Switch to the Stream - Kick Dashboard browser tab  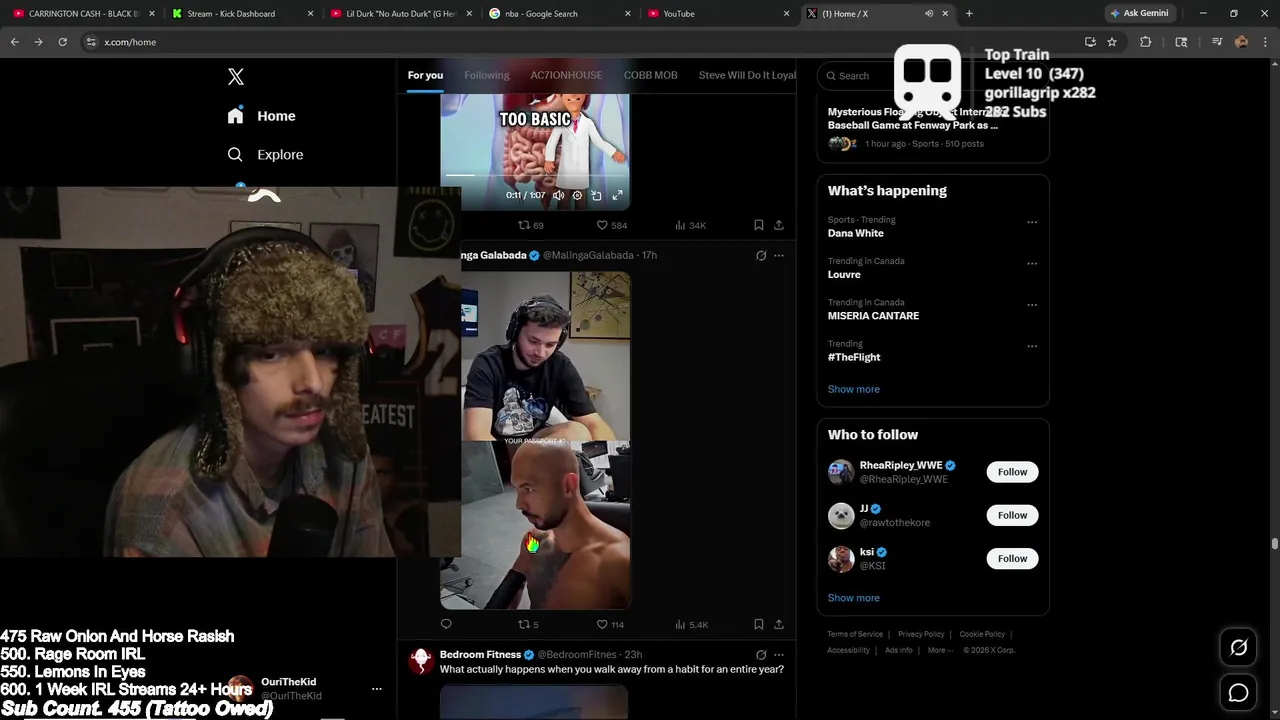pos(240,14)
